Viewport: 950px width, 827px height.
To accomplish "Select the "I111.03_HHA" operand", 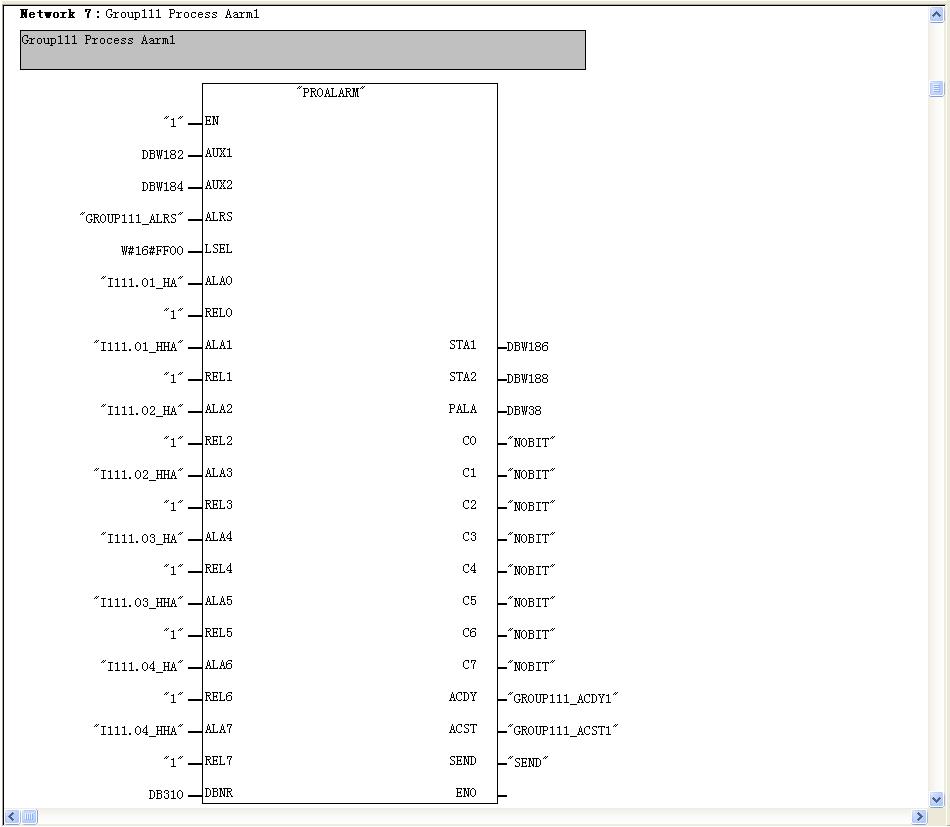I will point(138,603).
